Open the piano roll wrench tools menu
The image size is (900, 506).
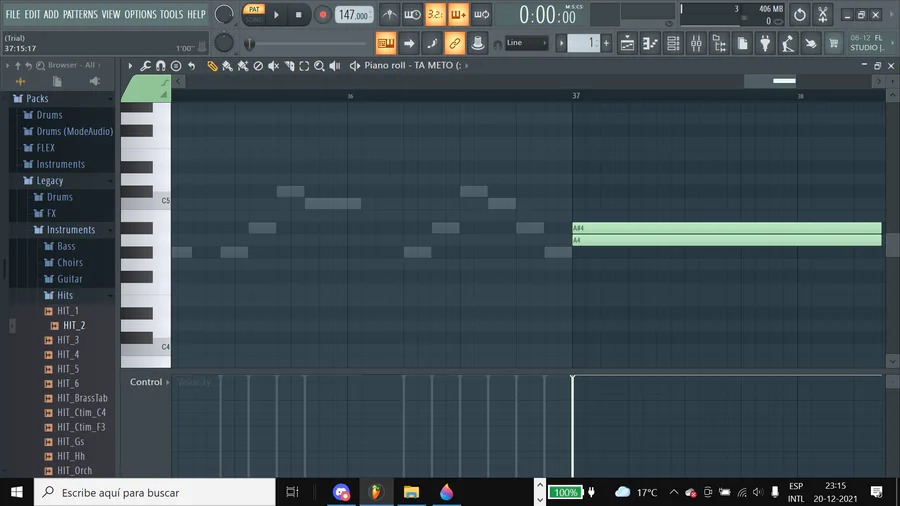[146, 66]
